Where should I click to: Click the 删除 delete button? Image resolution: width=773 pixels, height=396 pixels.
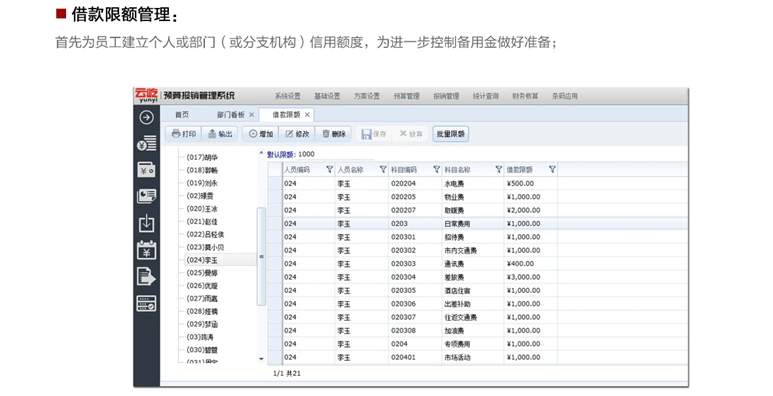[334, 134]
